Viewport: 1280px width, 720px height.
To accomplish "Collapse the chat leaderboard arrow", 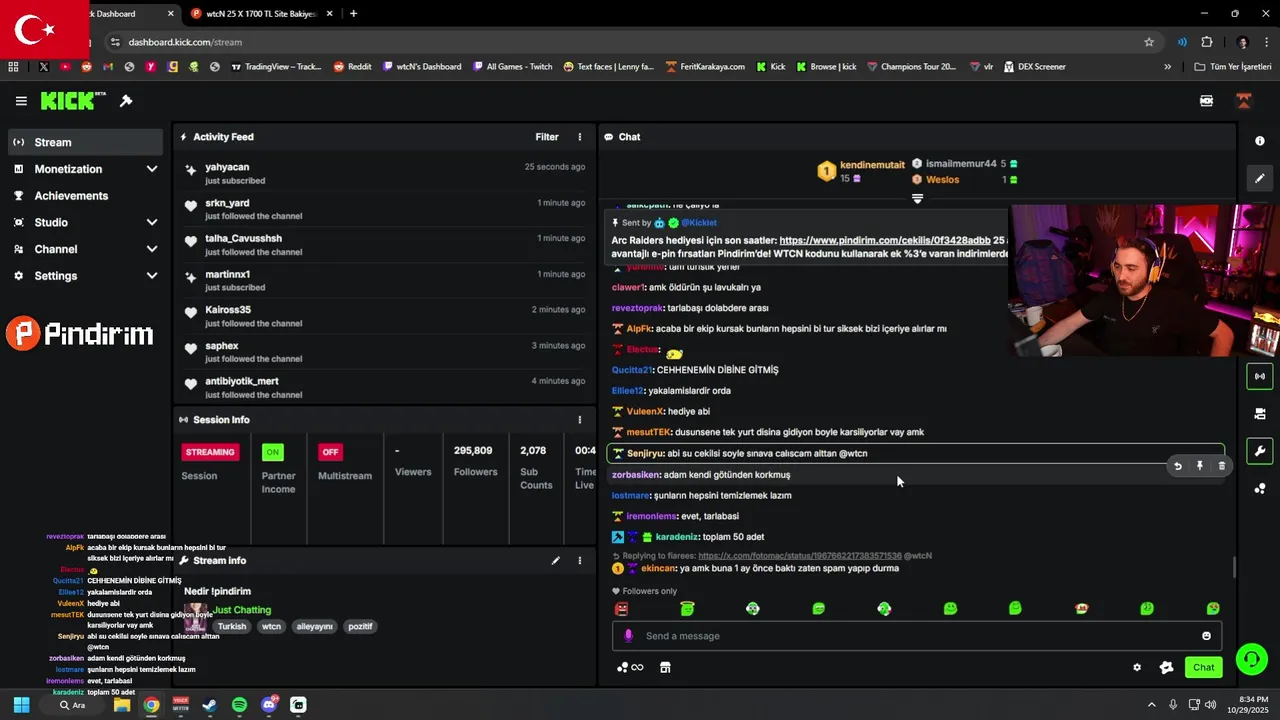I will pyautogui.click(x=917, y=198).
